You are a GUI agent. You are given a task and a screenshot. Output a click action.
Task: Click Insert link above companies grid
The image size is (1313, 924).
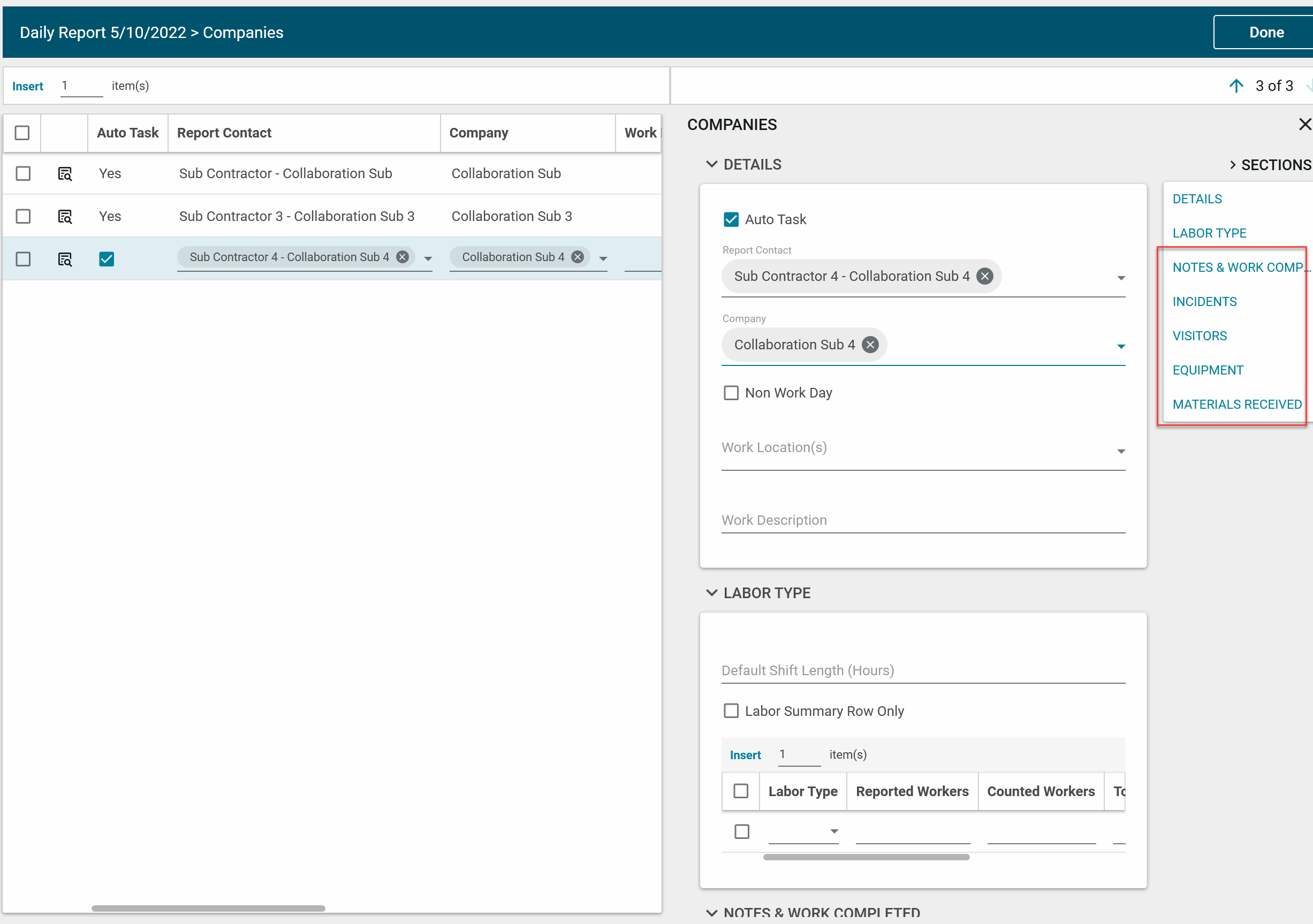coord(27,86)
